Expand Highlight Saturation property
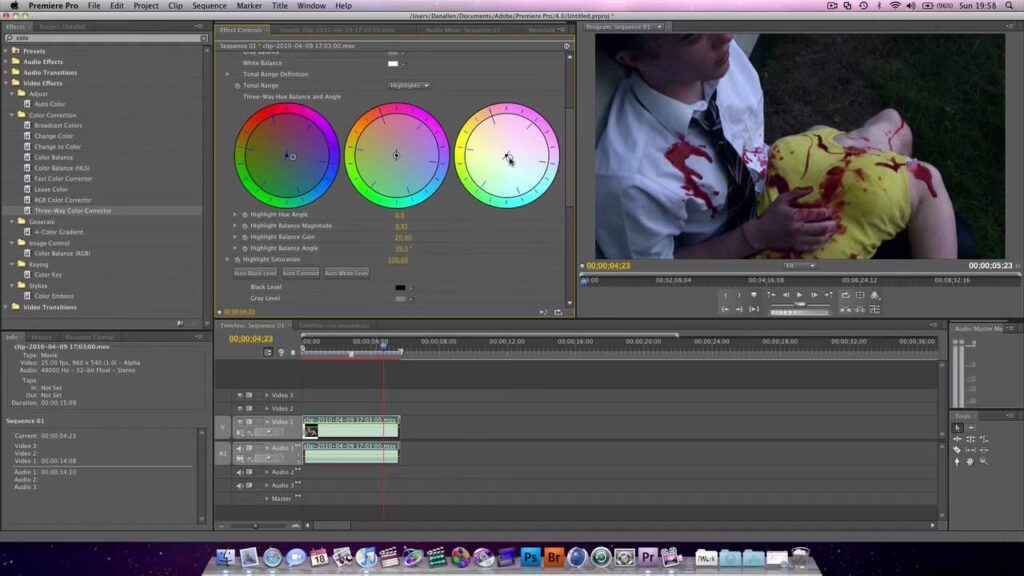This screenshot has height=576, width=1024. [228, 259]
